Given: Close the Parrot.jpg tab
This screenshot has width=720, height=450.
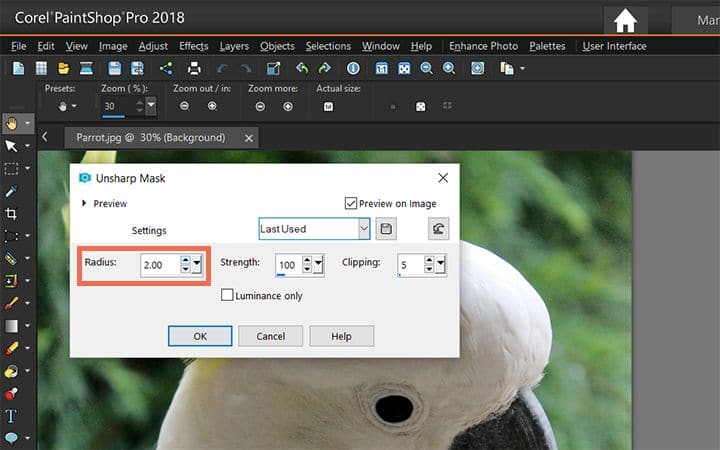Looking at the screenshot, I should click(249, 138).
